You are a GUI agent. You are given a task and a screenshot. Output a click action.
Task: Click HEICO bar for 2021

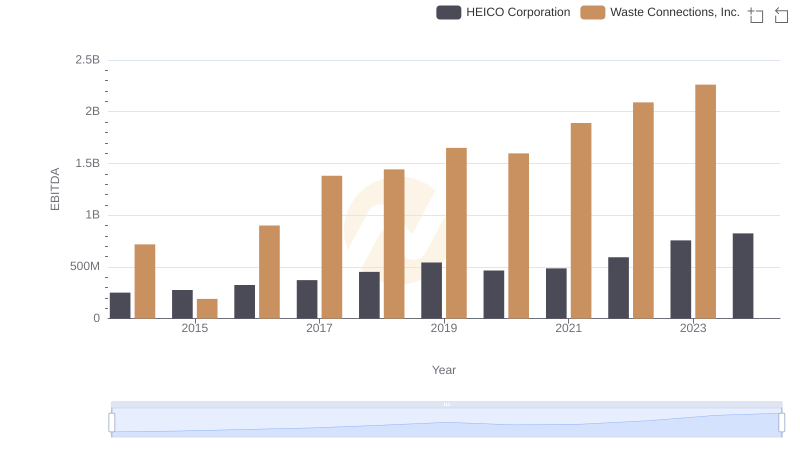tap(556, 293)
